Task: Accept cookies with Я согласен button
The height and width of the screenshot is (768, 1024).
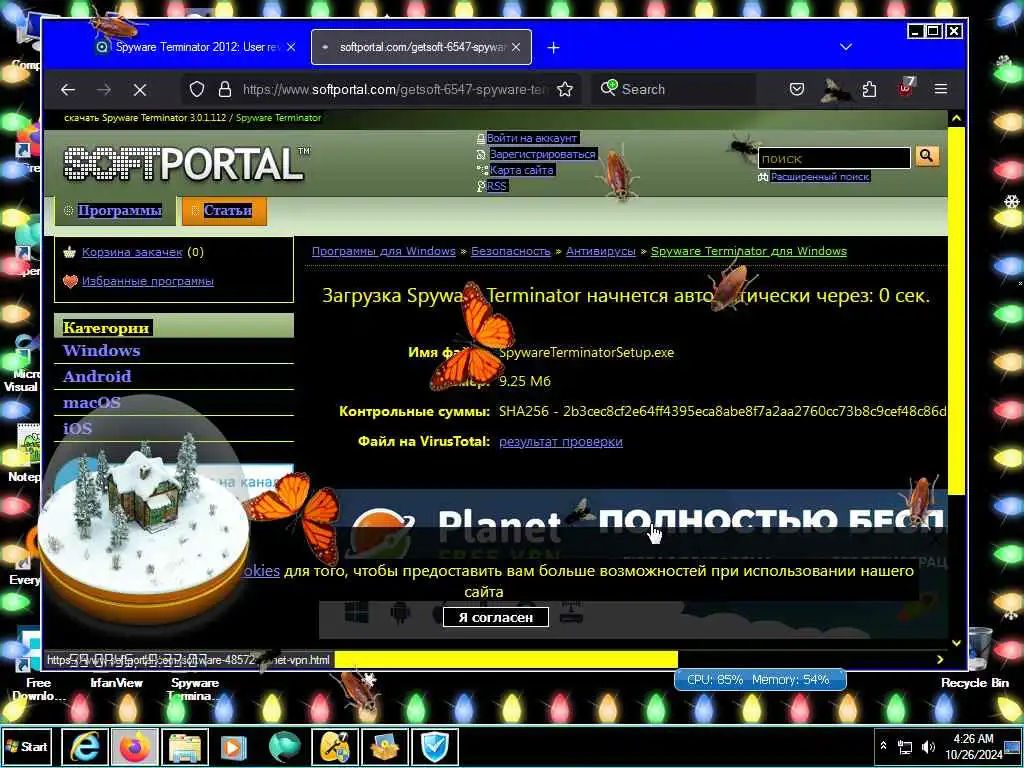Action: 496,617
